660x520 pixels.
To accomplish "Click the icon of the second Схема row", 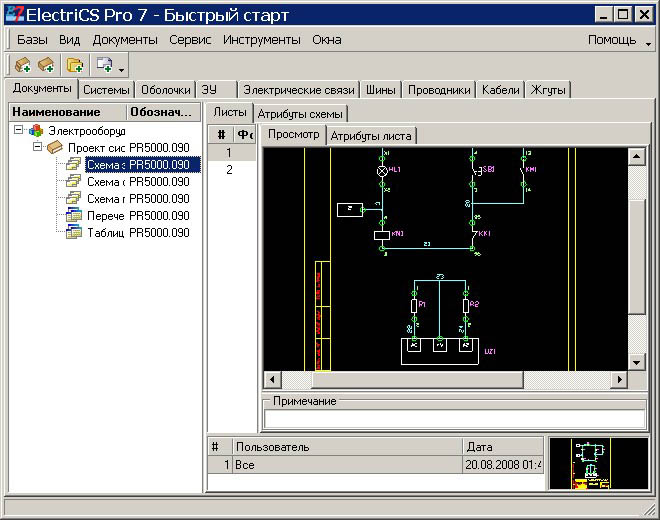I will 74,181.
